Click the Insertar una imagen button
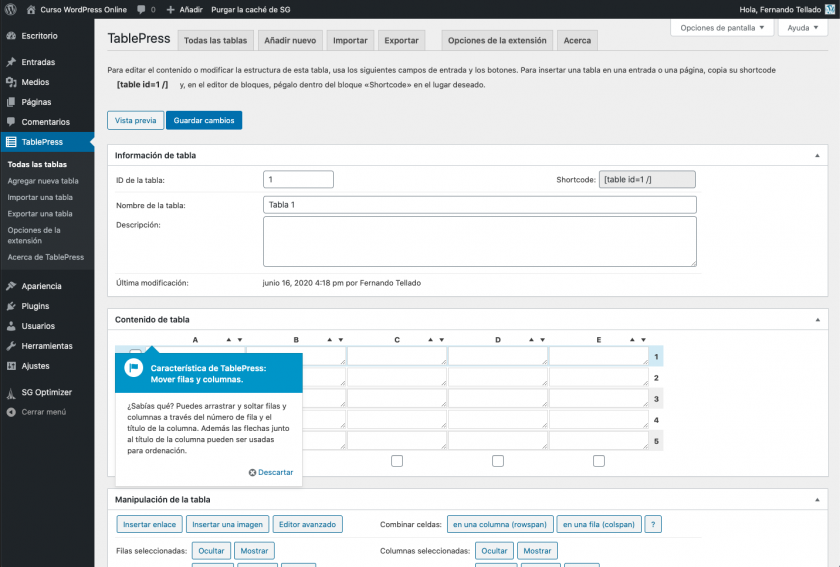This screenshot has height=567, width=840. (x=227, y=524)
